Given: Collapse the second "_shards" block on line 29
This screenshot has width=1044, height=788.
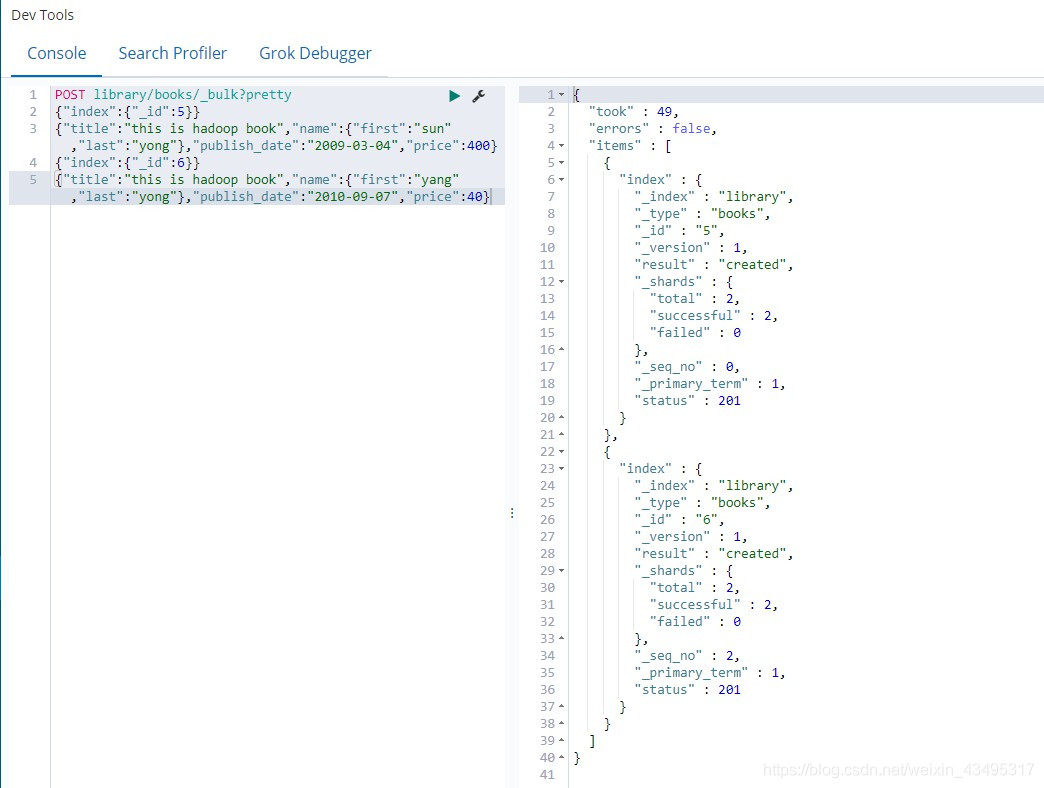Looking at the screenshot, I should pyautogui.click(x=561, y=571).
